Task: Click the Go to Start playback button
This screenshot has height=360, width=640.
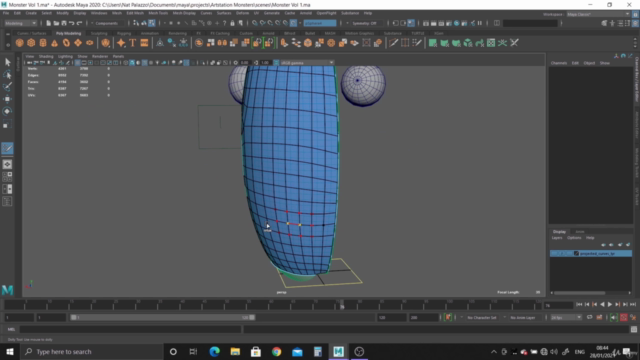Action: pos(579,304)
